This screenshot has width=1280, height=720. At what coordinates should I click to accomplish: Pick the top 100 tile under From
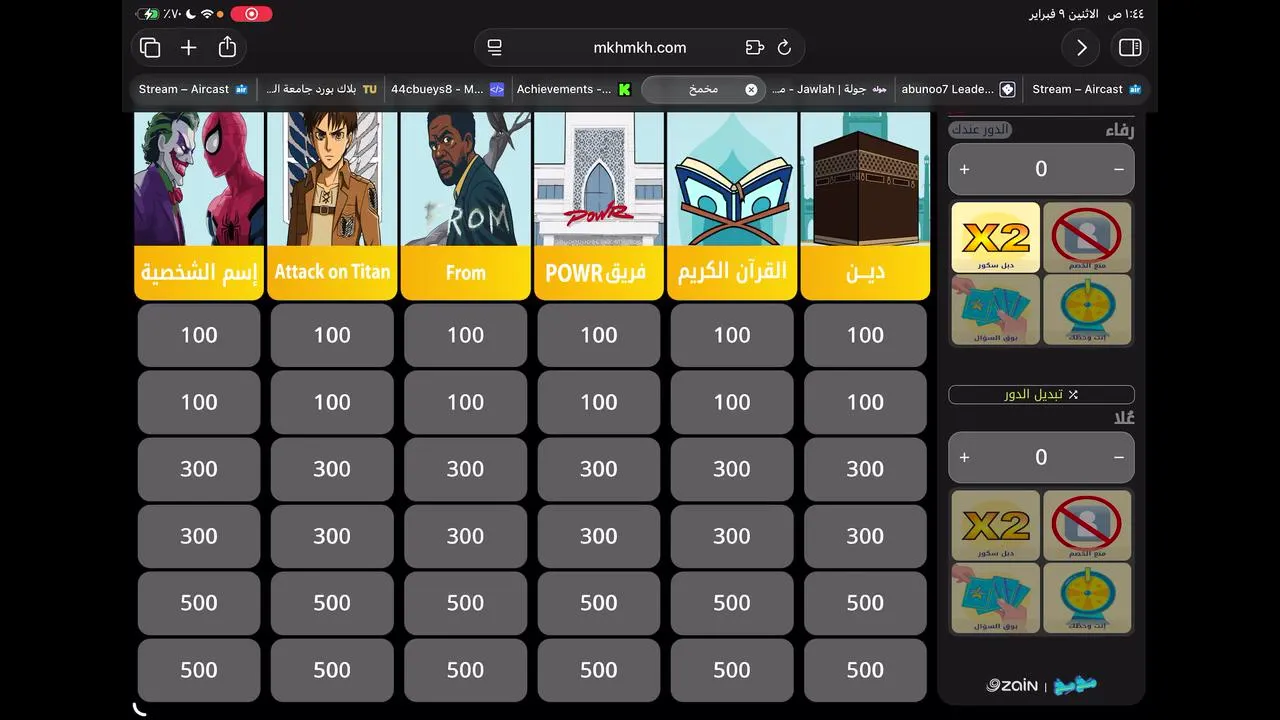[x=465, y=335]
